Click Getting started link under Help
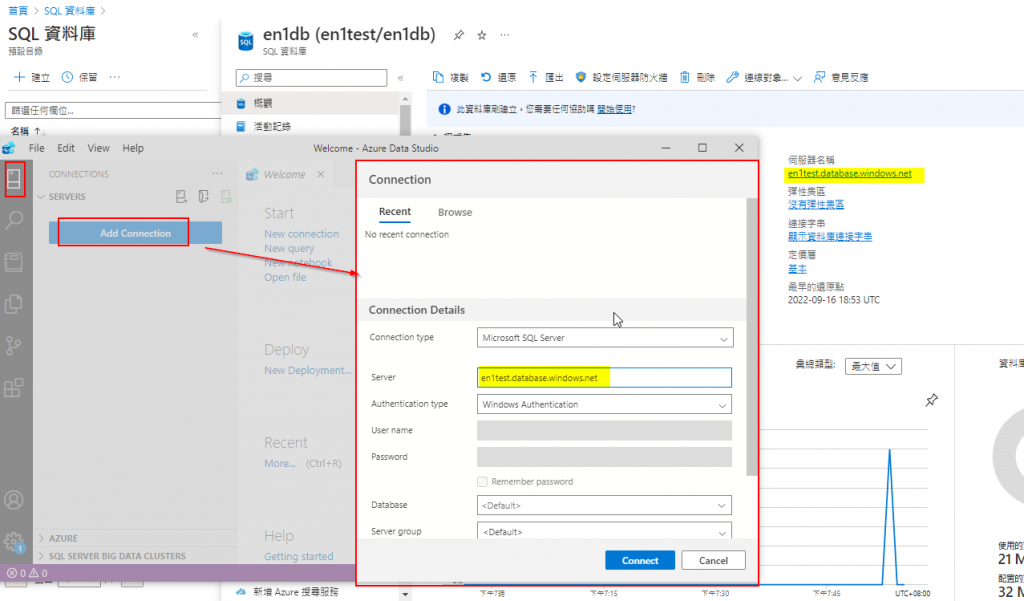This screenshot has width=1024, height=601. [298, 557]
